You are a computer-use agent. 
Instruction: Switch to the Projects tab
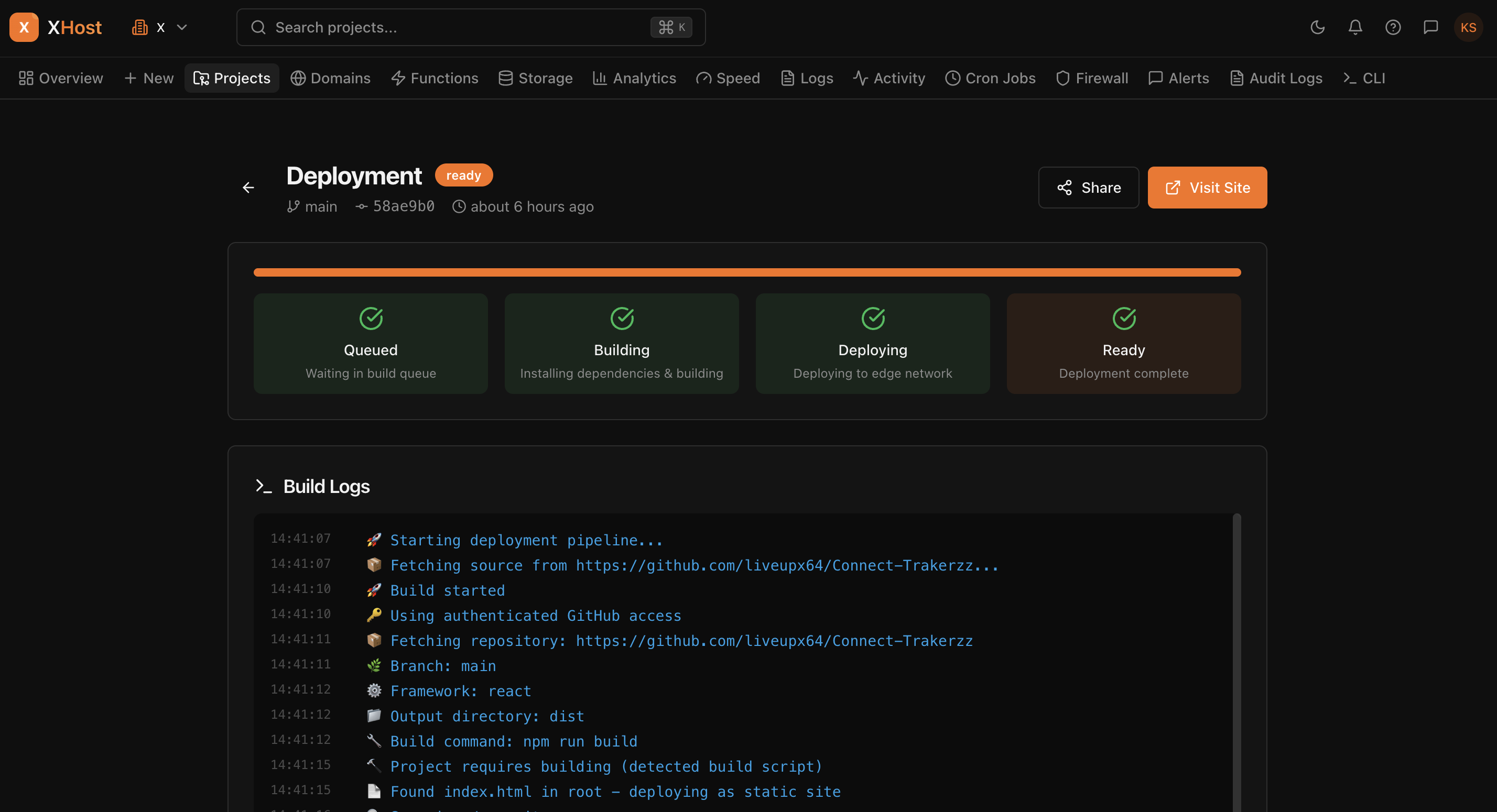[231, 78]
